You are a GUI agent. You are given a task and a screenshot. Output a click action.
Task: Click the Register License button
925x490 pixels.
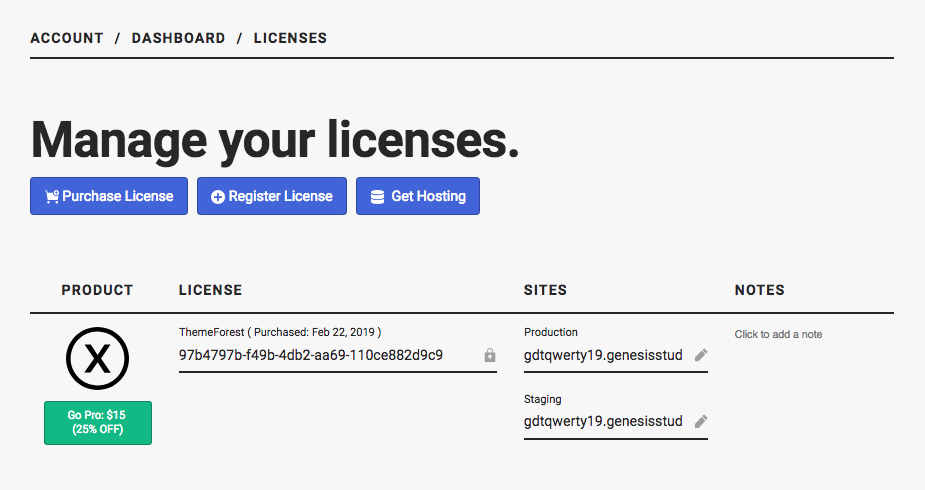[x=272, y=196]
